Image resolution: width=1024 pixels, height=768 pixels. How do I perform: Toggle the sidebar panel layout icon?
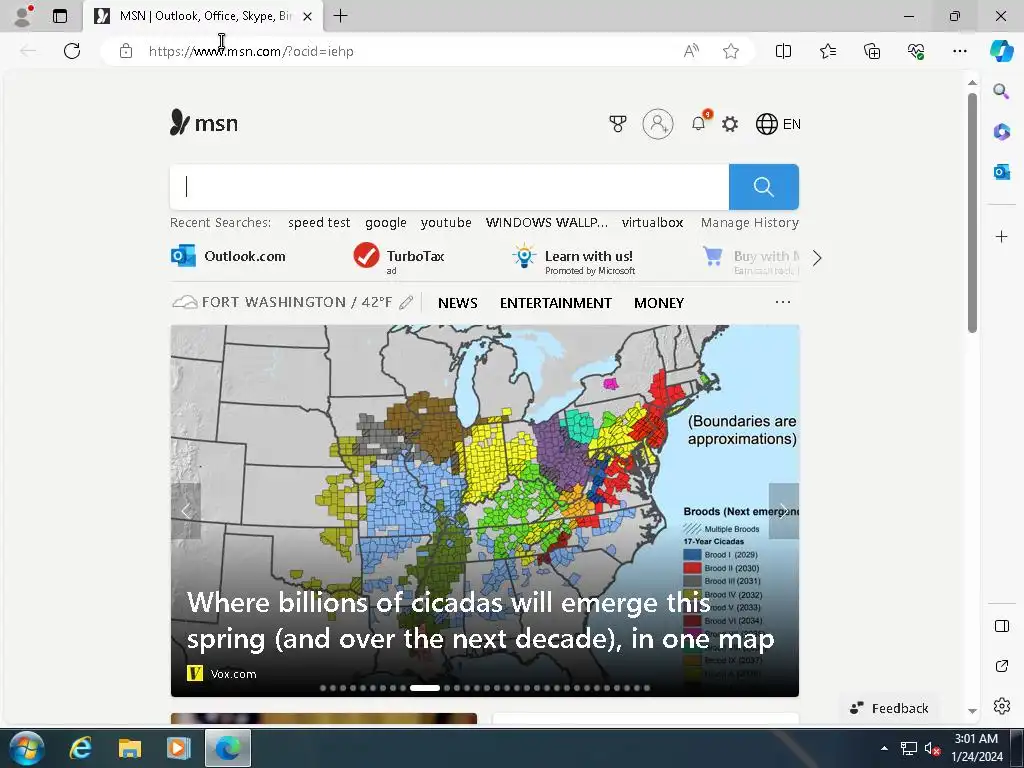click(1001, 626)
